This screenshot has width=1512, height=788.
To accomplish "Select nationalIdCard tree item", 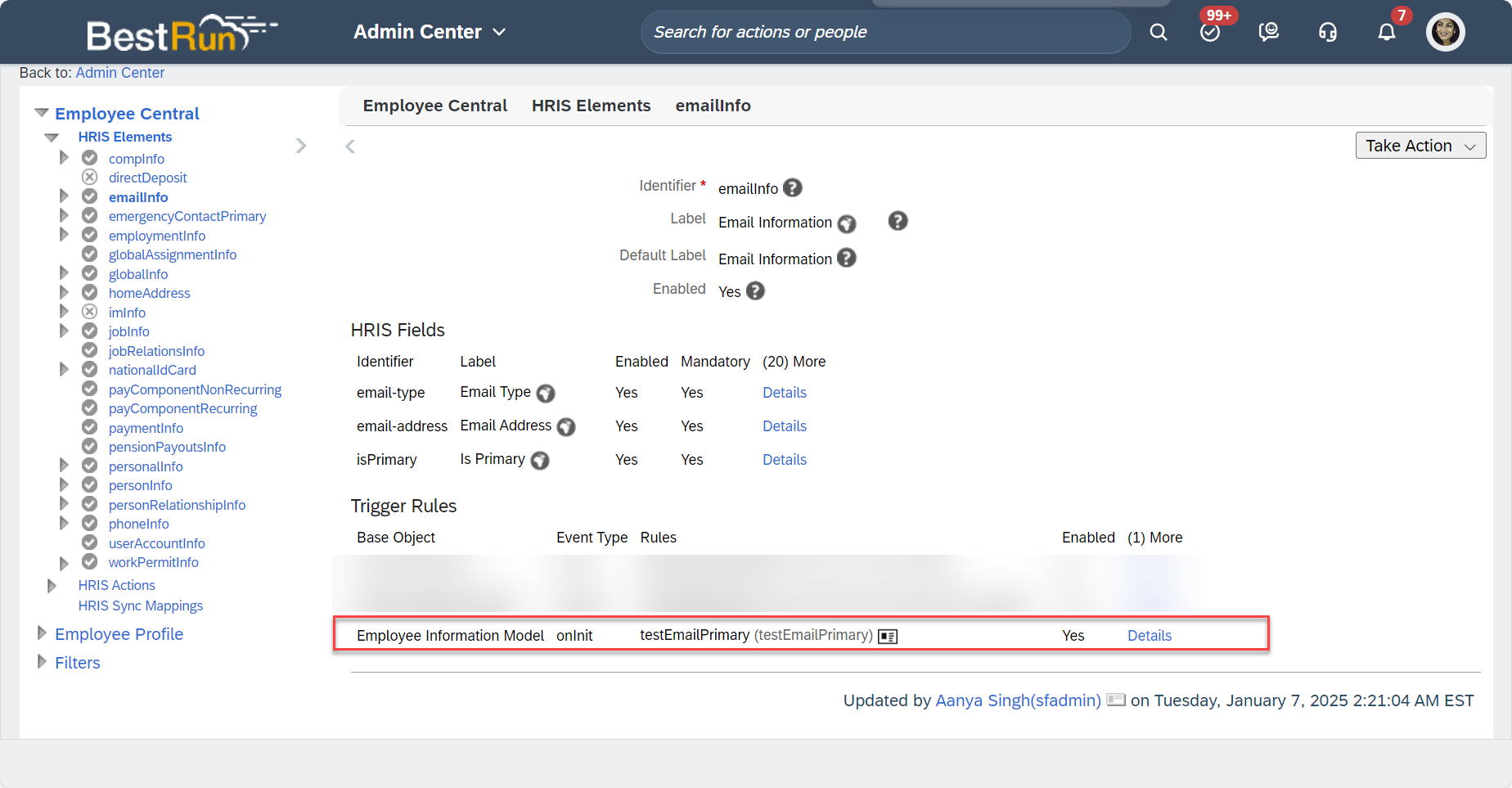I will 152,370.
